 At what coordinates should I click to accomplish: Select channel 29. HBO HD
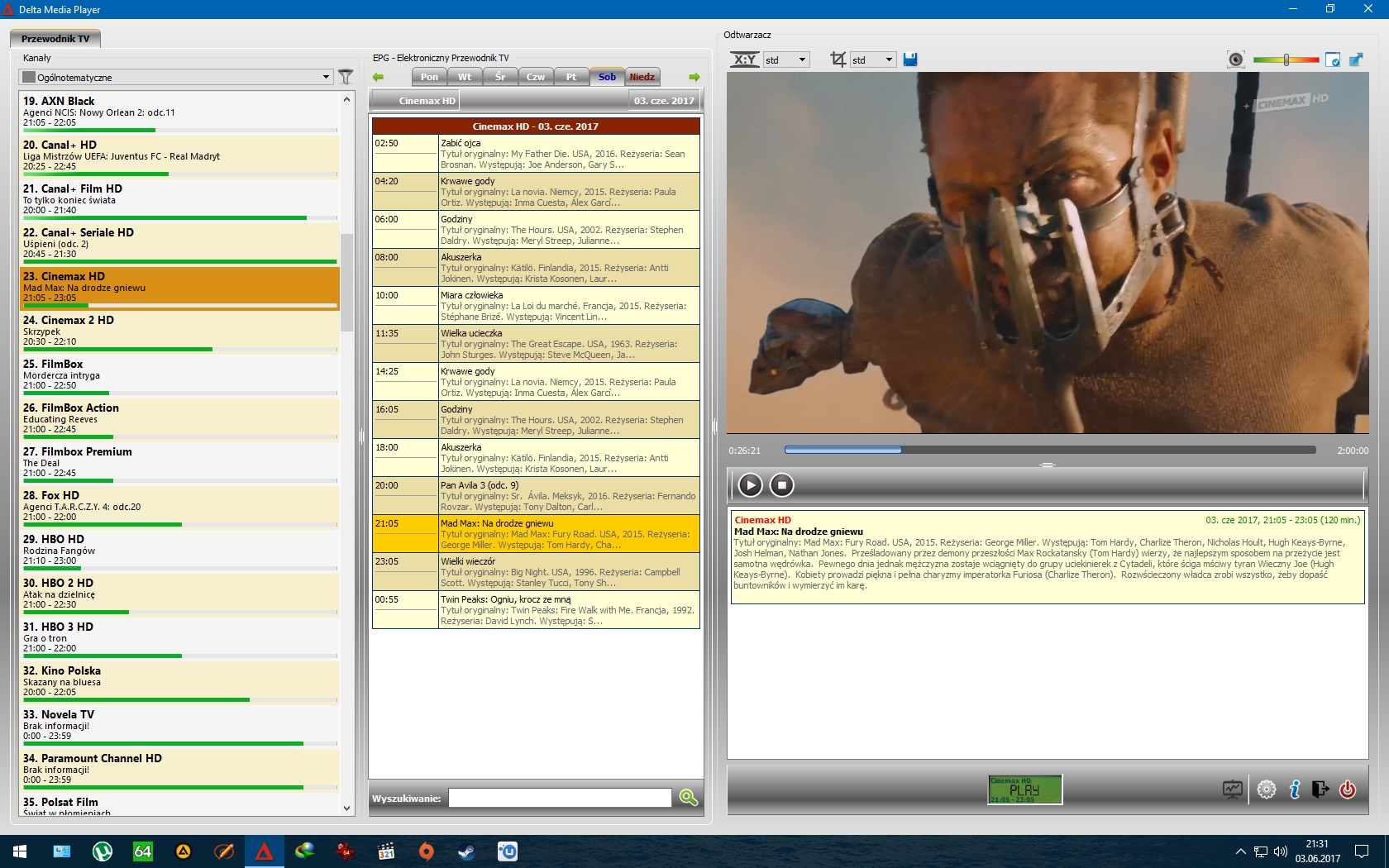179,551
